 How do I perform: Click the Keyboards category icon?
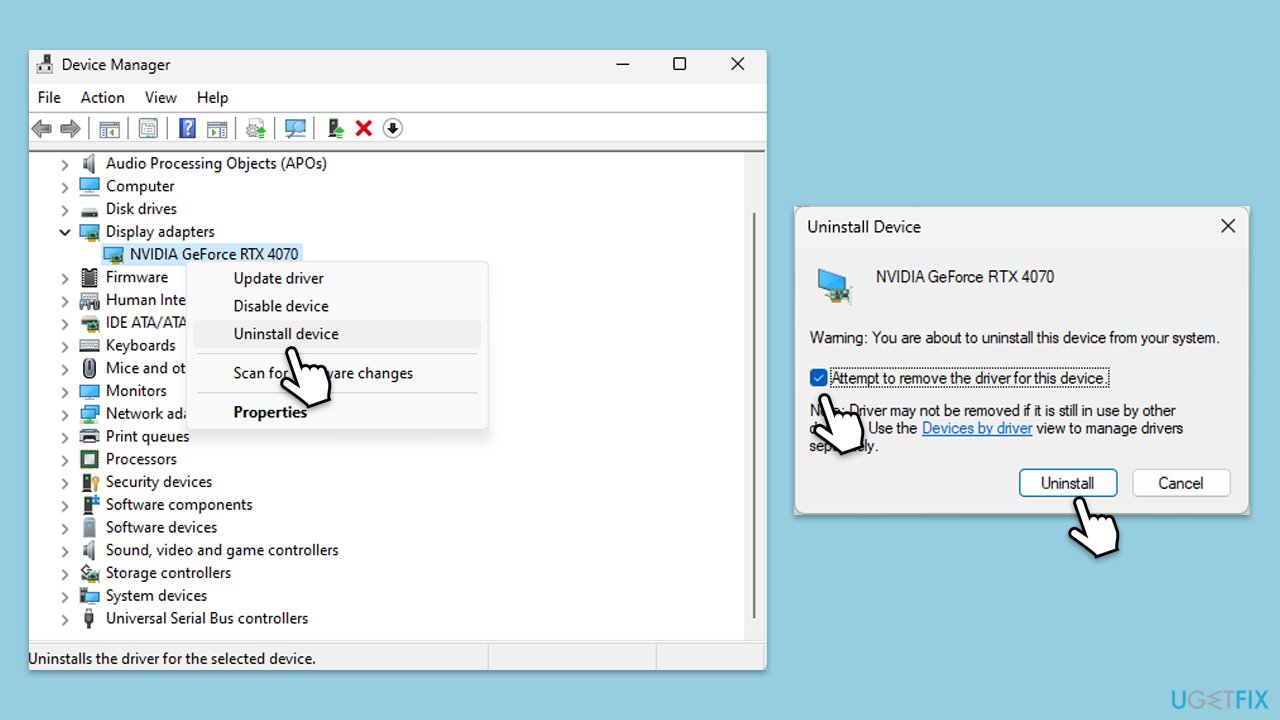90,346
